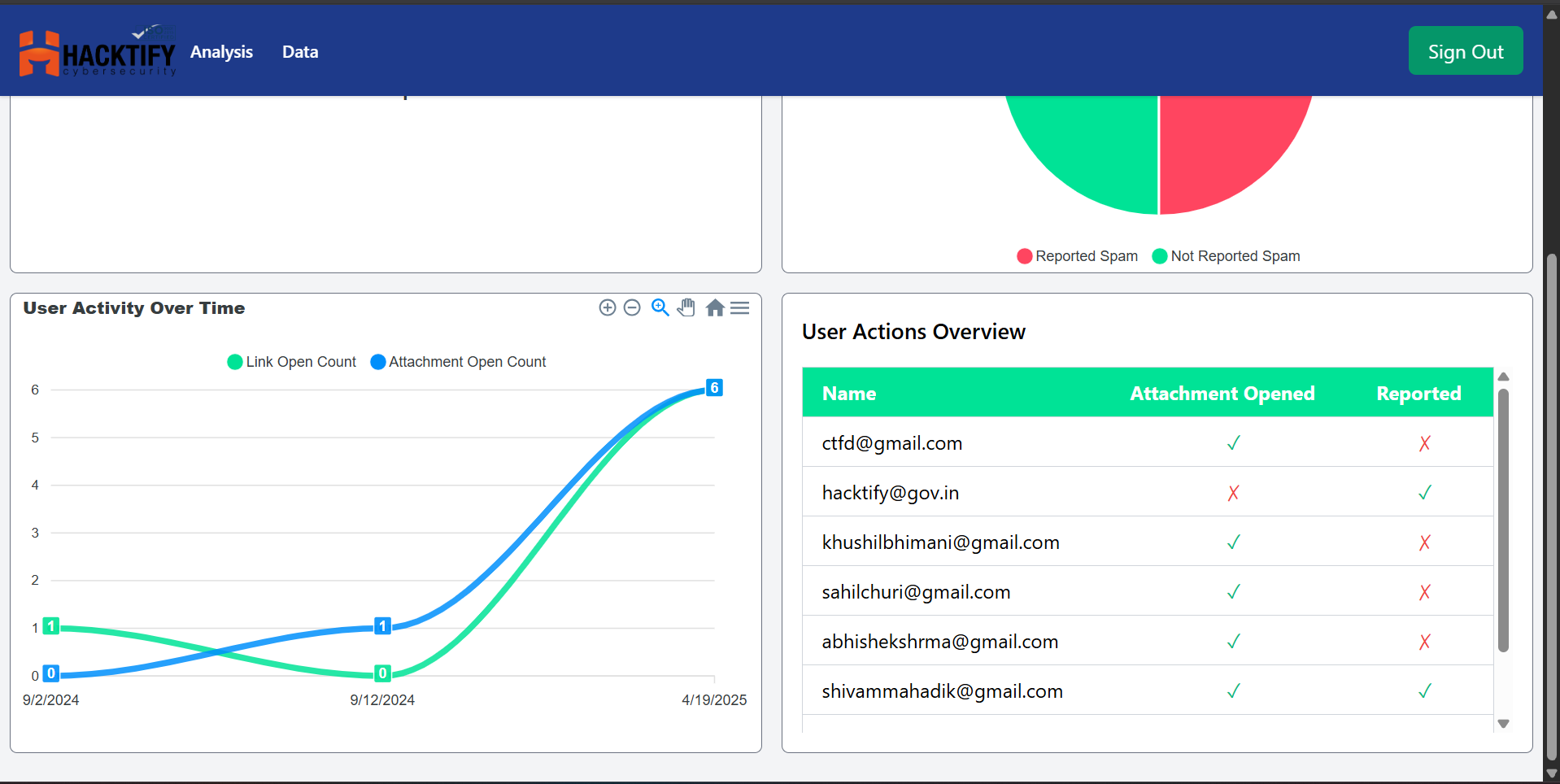Click the Attachment Opened column header
The width and height of the screenshot is (1560, 784).
(1222, 394)
